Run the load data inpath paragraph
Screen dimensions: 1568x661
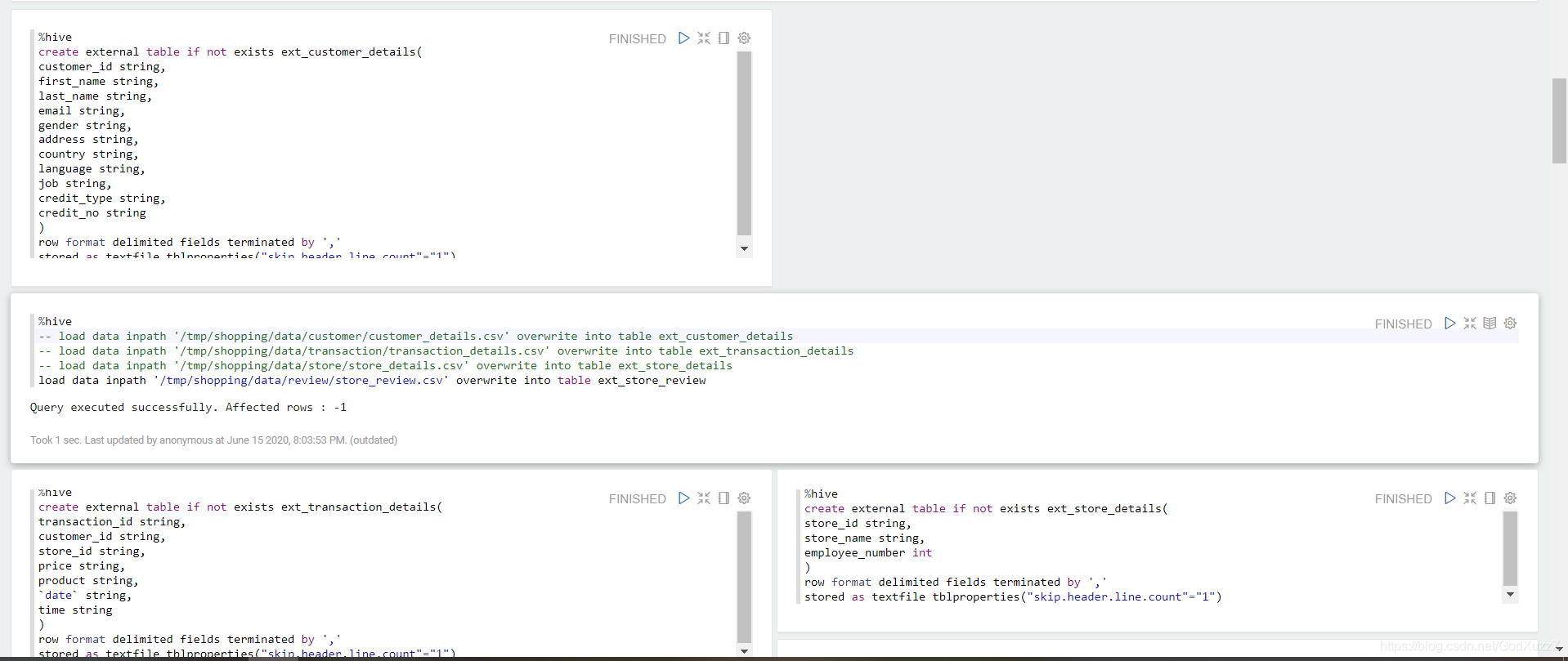pos(1449,324)
